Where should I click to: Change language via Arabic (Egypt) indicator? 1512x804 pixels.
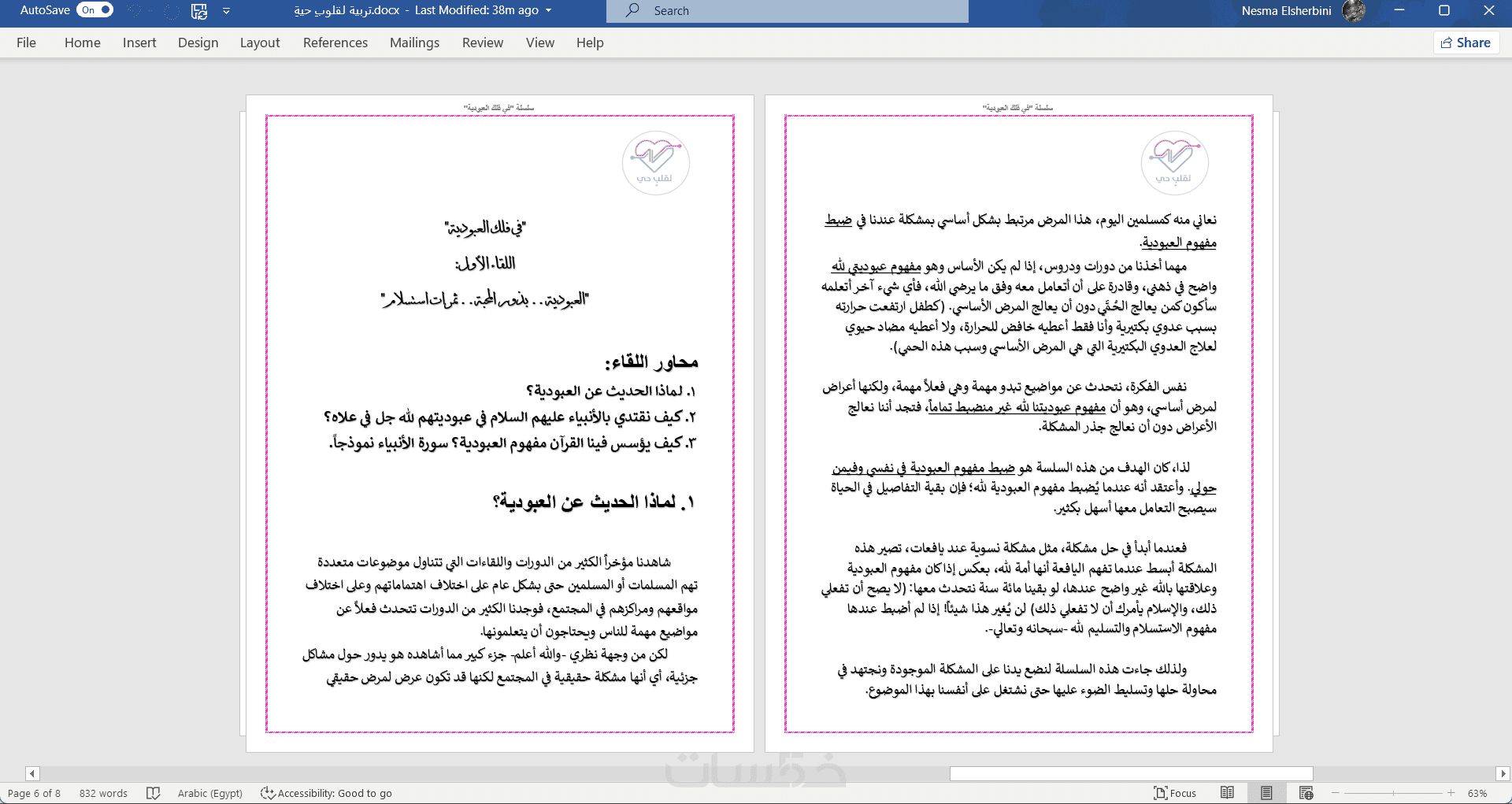click(210, 793)
